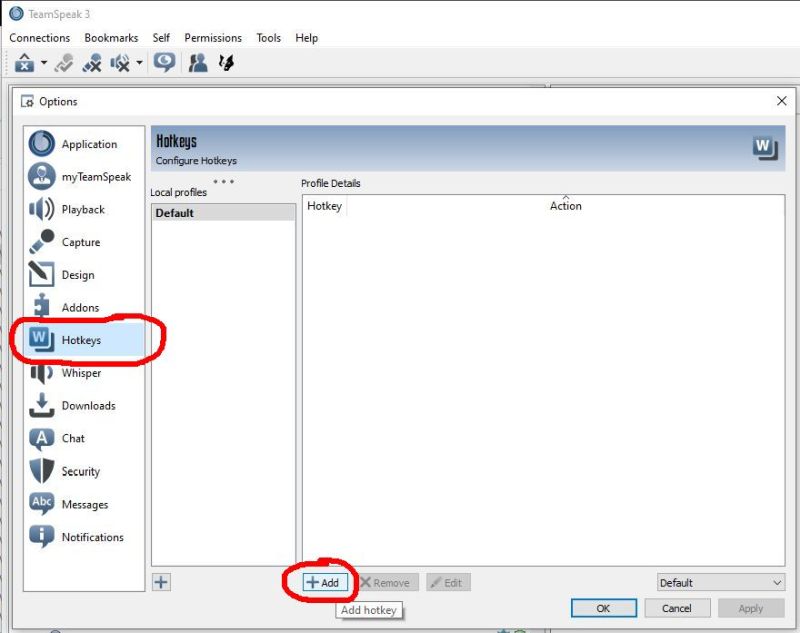Click the Edit hotkey button
This screenshot has height=633, width=800.
point(448,582)
